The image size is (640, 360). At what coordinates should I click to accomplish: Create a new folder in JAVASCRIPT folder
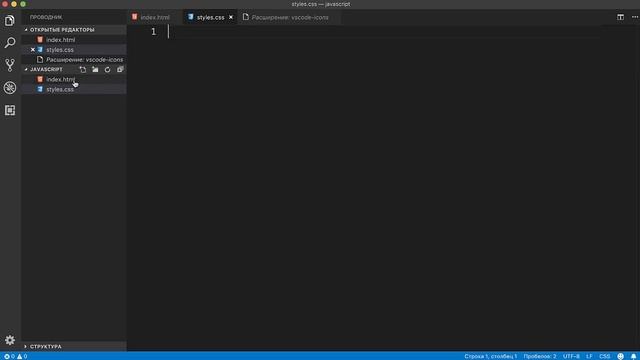coord(95,69)
